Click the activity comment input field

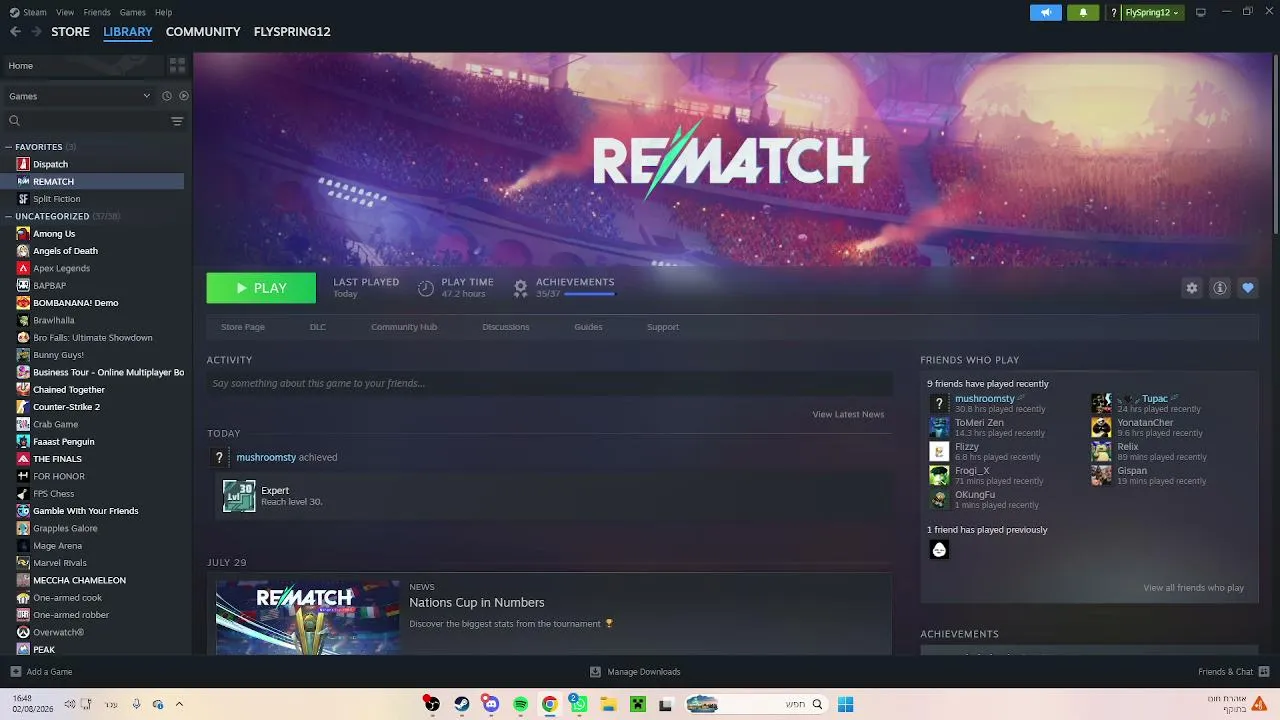(x=549, y=383)
